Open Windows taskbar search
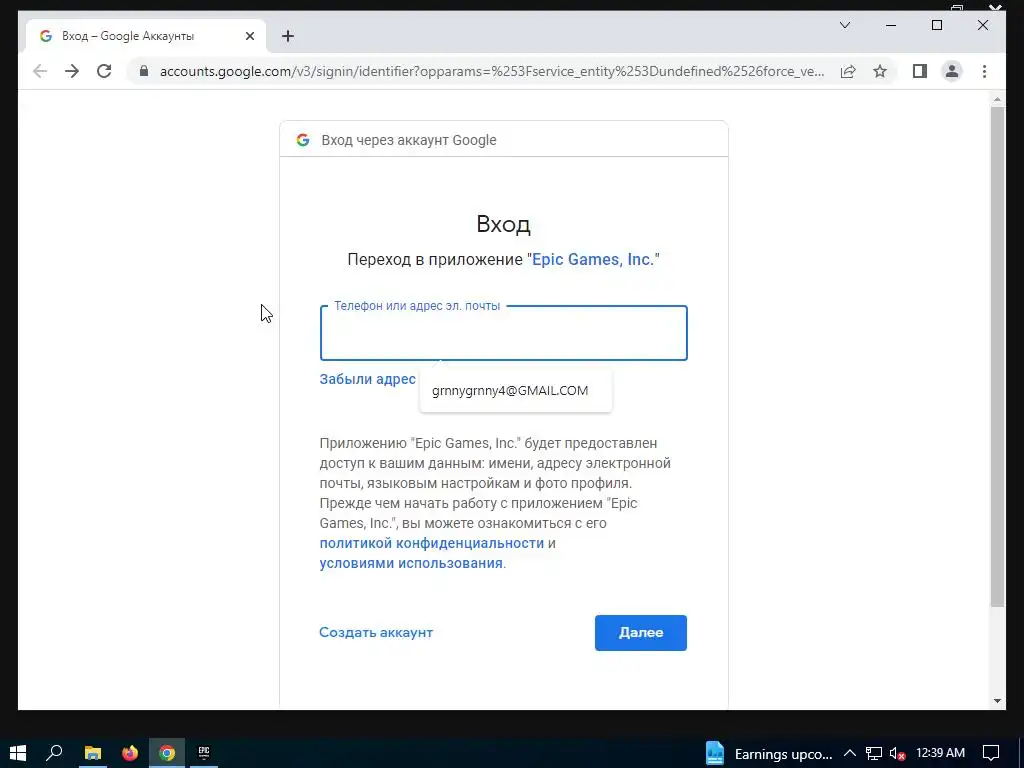The width and height of the screenshot is (1024, 768). point(55,753)
